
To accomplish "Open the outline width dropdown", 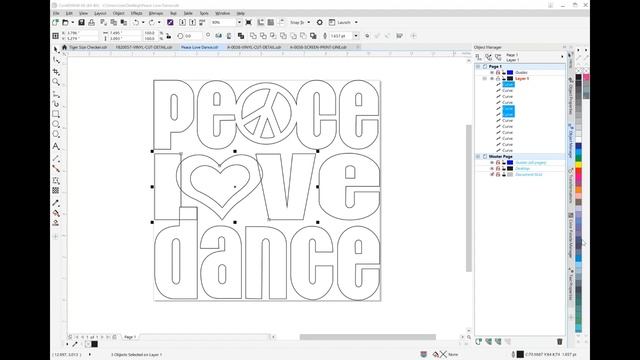I will click(x=356, y=36).
